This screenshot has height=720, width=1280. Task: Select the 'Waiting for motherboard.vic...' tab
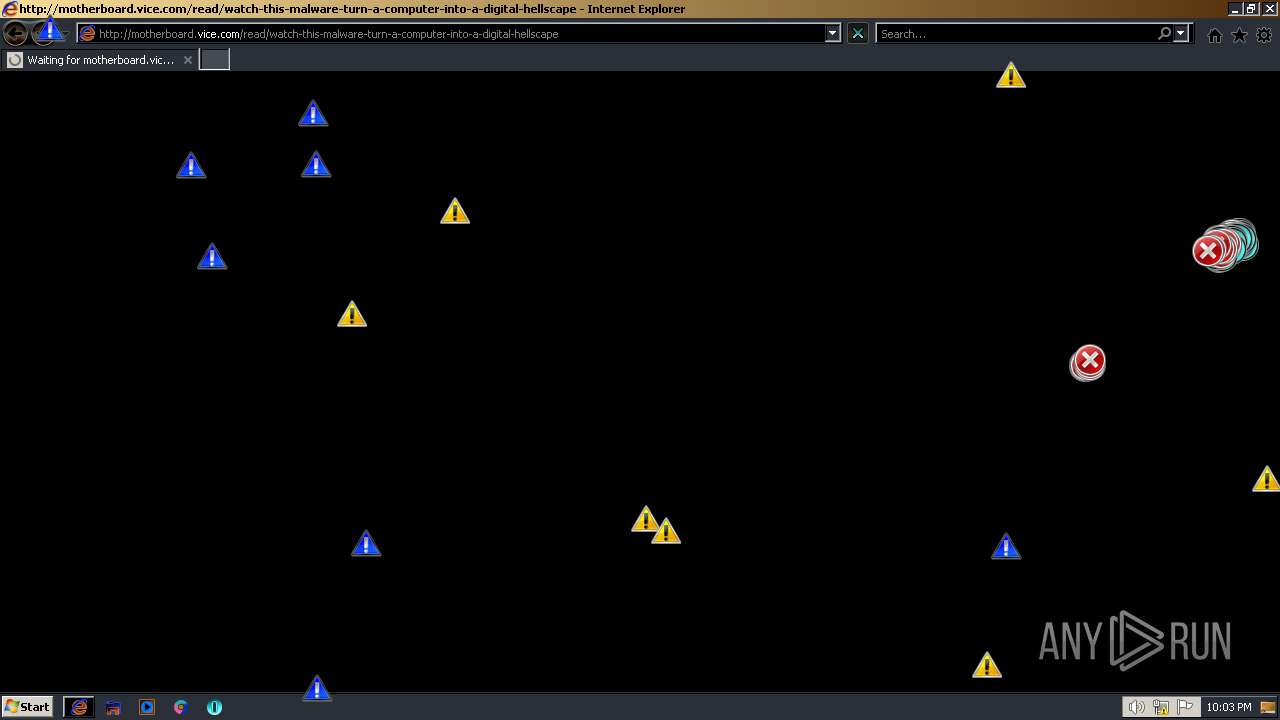tap(100, 60)
